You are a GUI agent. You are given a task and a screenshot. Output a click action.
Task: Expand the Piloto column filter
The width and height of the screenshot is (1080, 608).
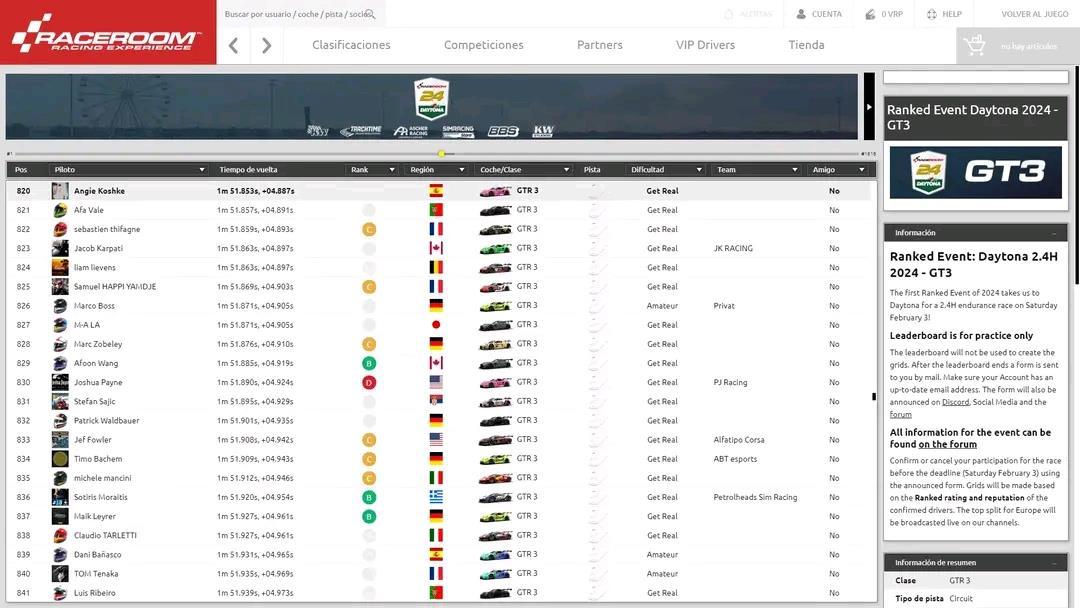[x=202, y=170]
